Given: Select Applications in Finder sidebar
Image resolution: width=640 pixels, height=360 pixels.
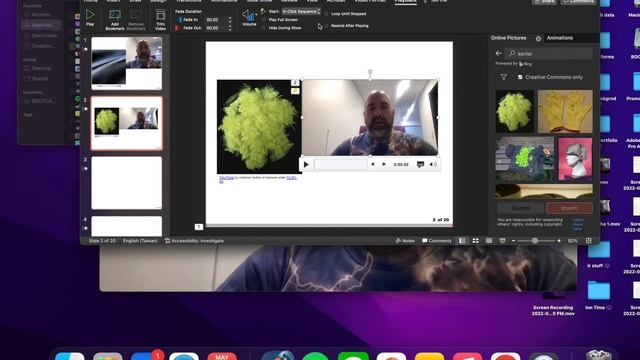Looking at the screenshot, I should pyautogui.click(x=41, y=25).
